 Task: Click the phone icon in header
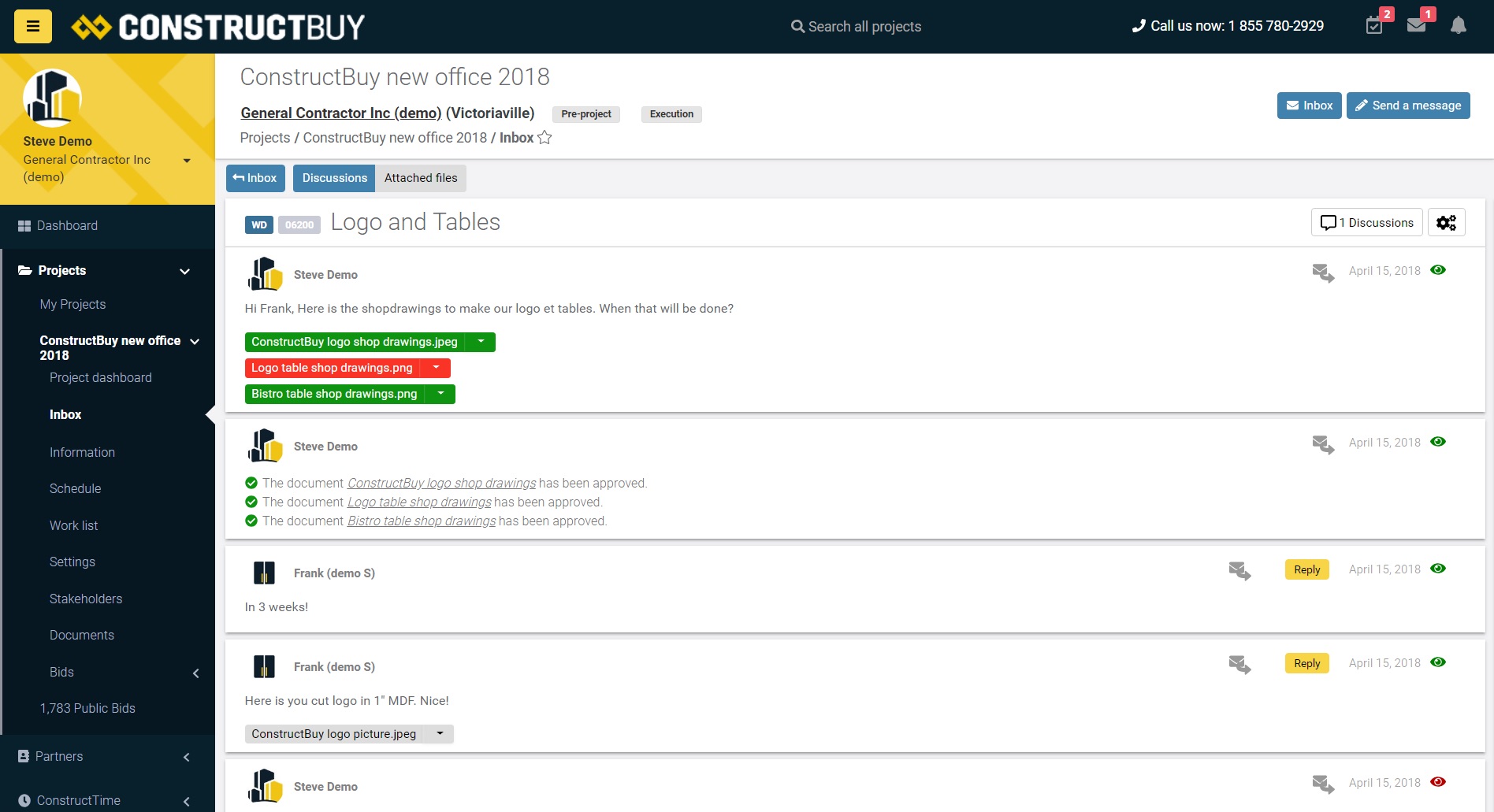1139,26
